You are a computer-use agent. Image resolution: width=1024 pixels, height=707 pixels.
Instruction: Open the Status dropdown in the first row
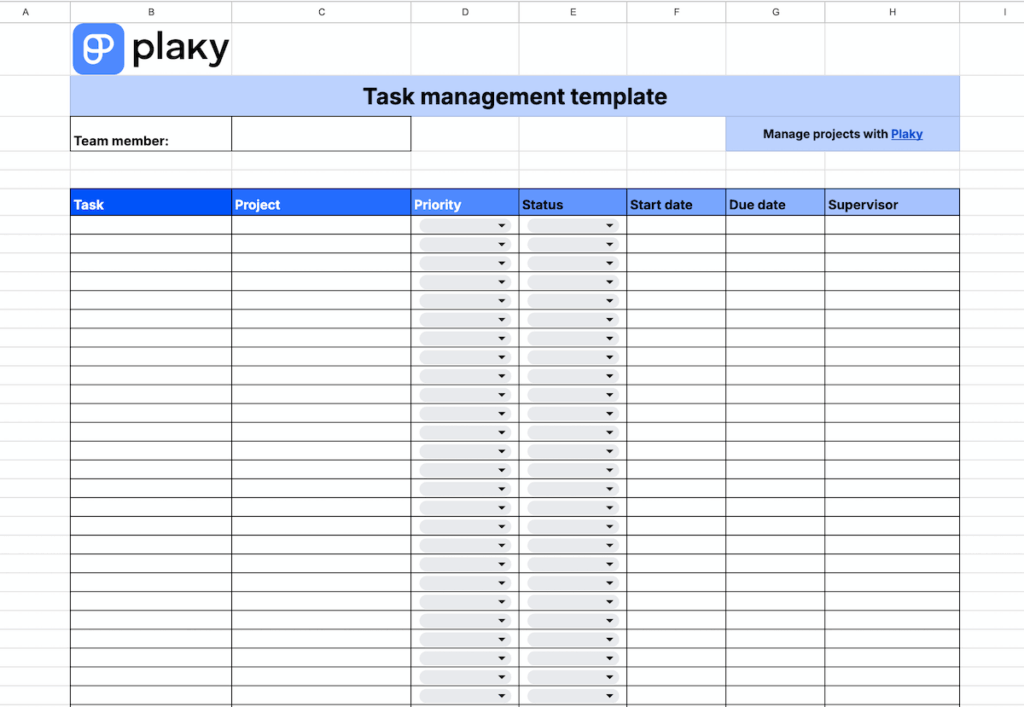pyautogui.click(x=609, y=224)
